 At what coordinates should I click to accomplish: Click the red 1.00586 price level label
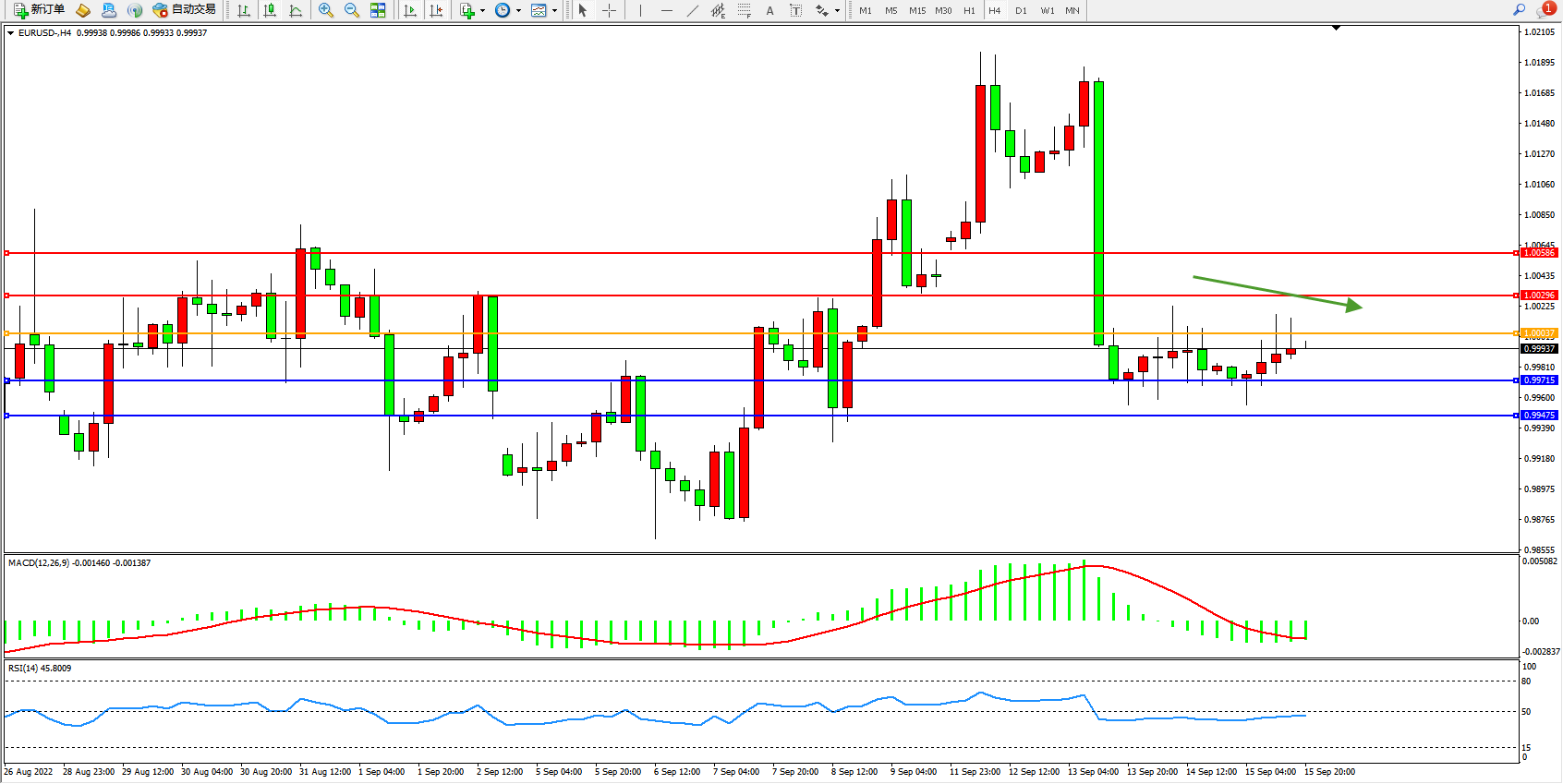click(x=1539, y=253)
